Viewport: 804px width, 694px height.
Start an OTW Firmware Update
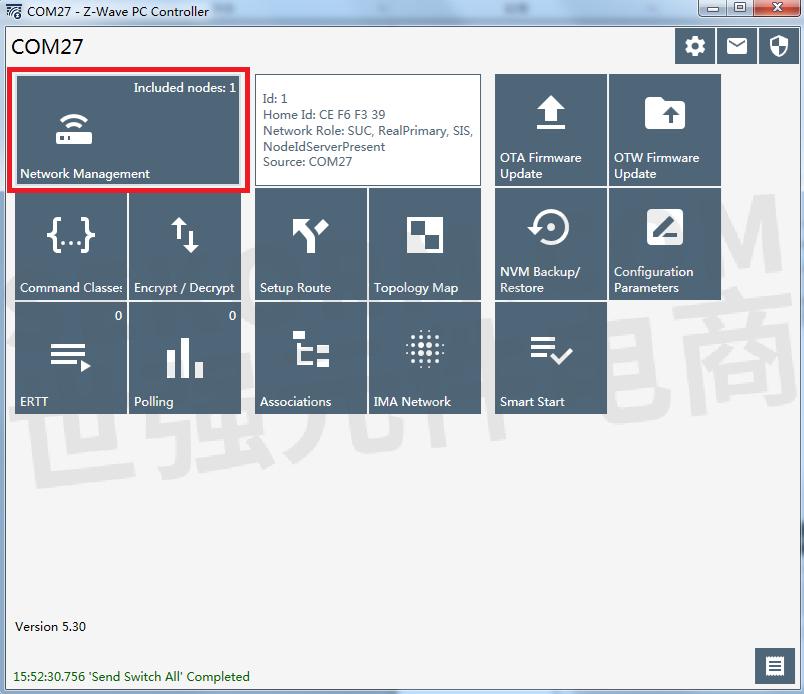pyautogui.click(x=663, y=130)
